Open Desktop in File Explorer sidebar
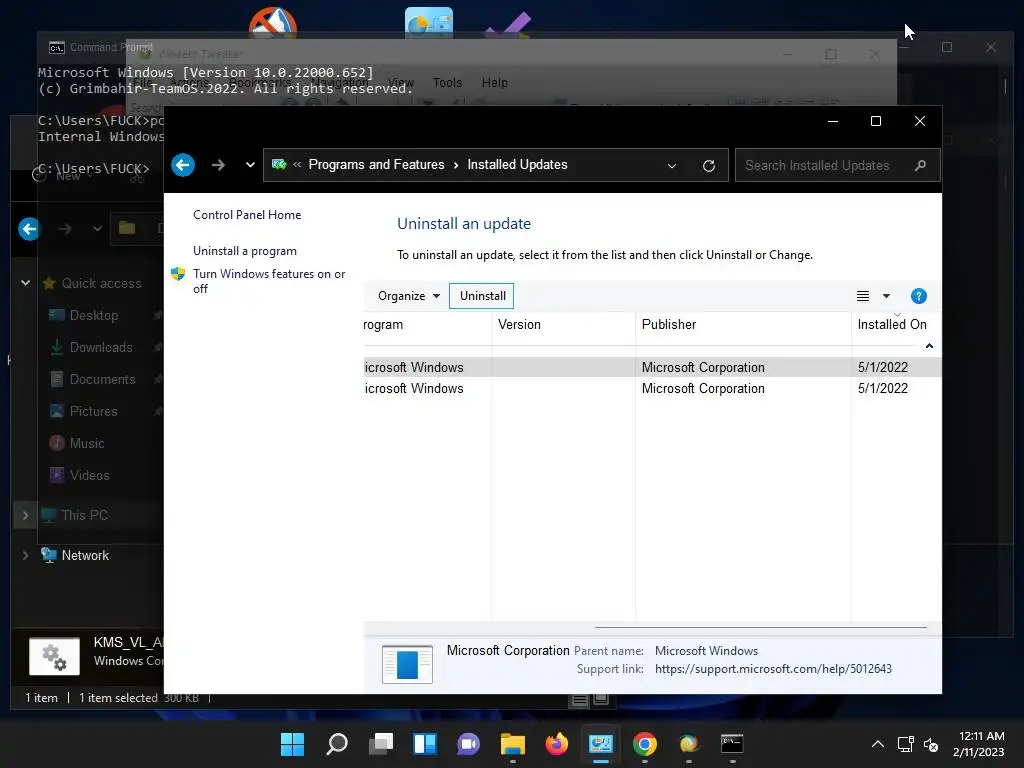This screenshot has height=768, width=1024. point(94,315)
